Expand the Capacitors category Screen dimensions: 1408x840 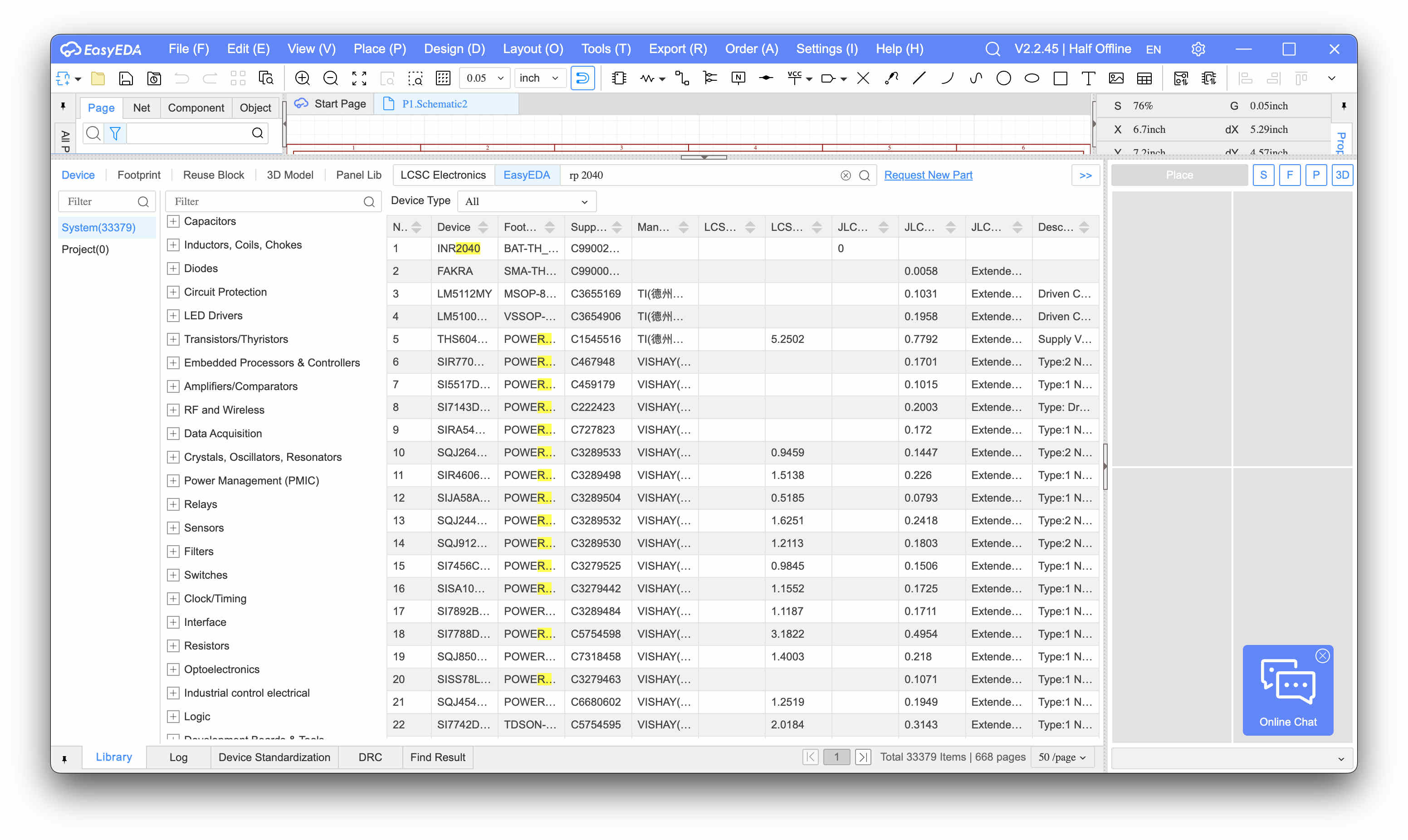pos(173,221)
